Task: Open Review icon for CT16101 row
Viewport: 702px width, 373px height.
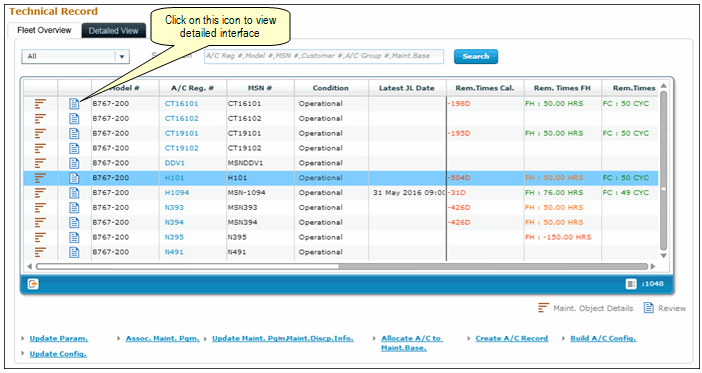Action: [x=74, y=104]
